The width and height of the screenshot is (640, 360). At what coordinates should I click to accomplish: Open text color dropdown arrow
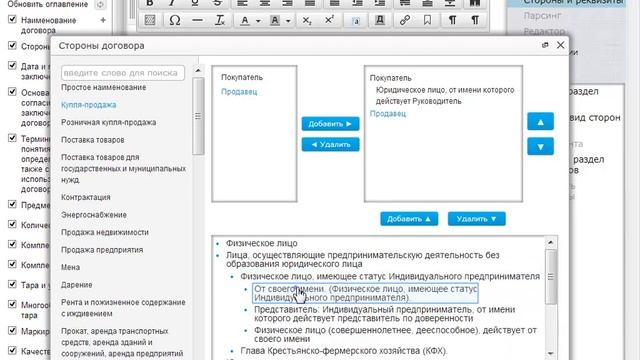point(258,21)
